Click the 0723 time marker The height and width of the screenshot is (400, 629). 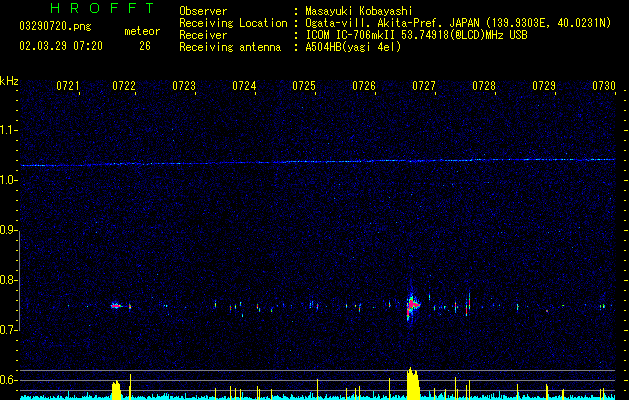click(x=184, y=86)
